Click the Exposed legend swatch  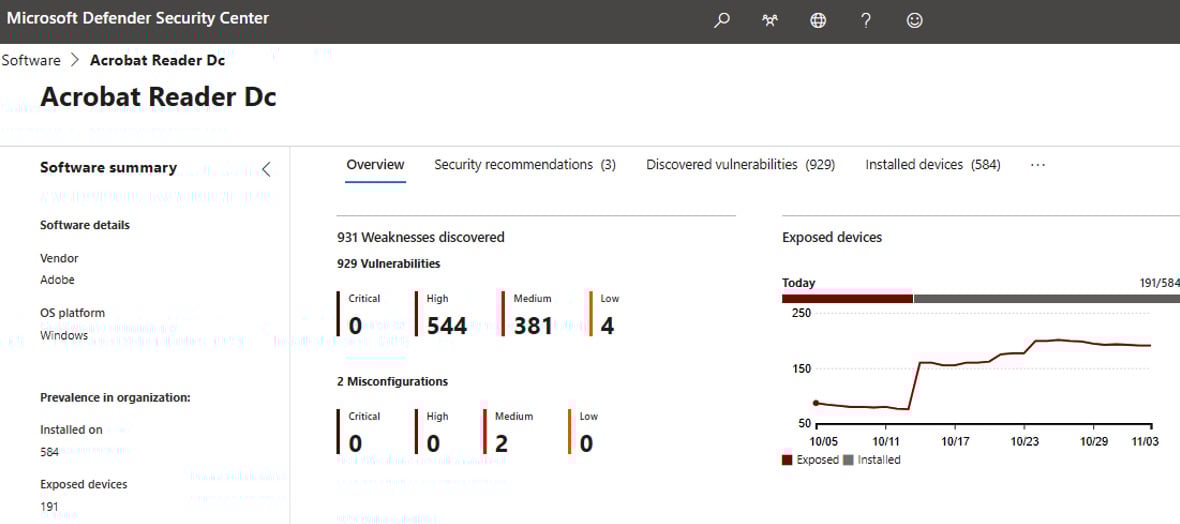(x=787, y=459)
